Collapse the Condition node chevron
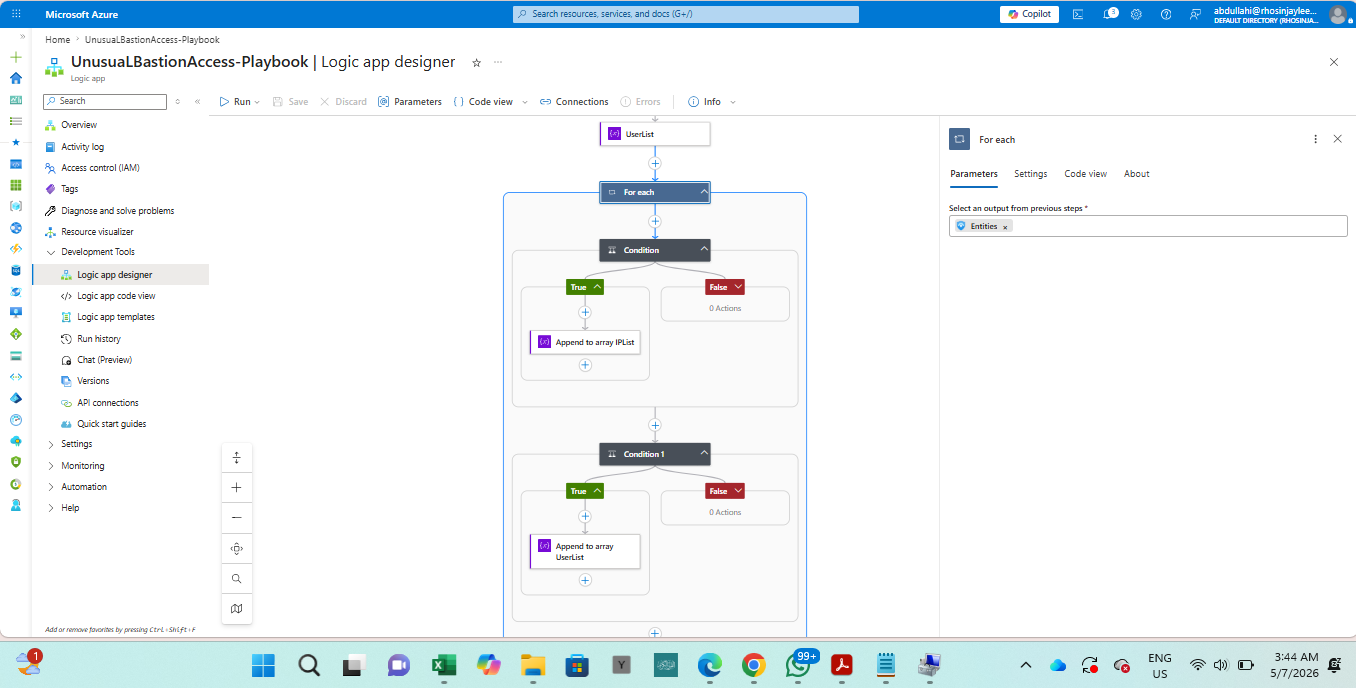Image resolution: width=1356 pixels, height=688 pixels. [x=704, y=250]
